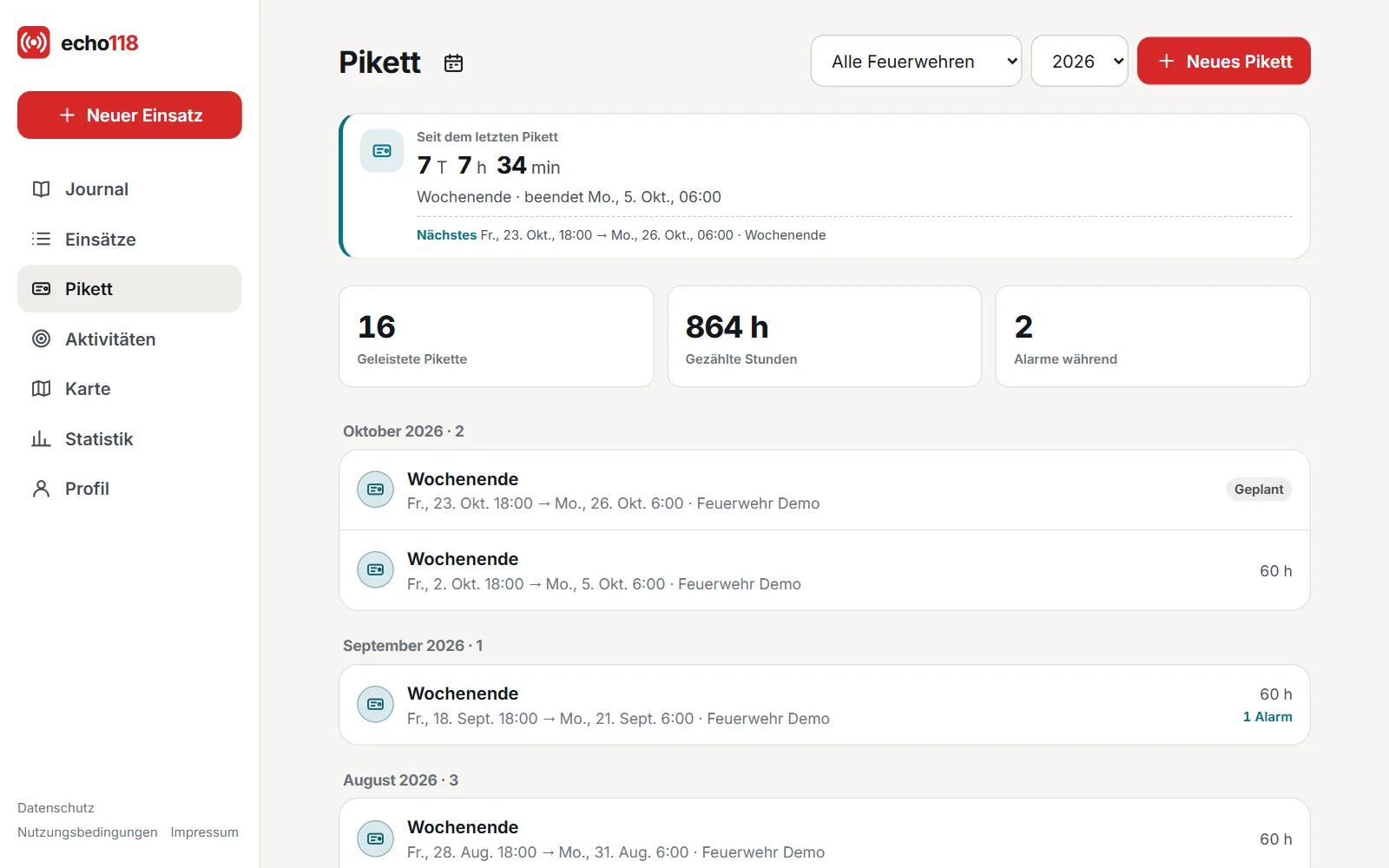
Task: Click the Pikett pager icon in the sidebar
Action: 41,289
